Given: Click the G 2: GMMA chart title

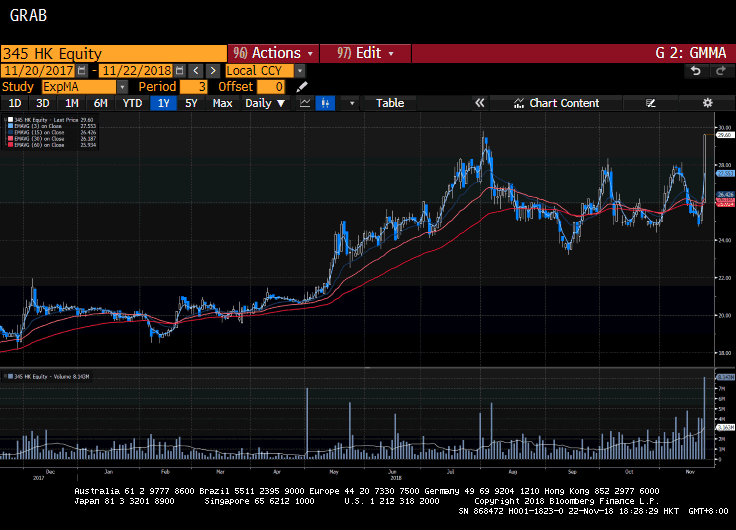Looking at the screenshot, I should pos(690,53).
